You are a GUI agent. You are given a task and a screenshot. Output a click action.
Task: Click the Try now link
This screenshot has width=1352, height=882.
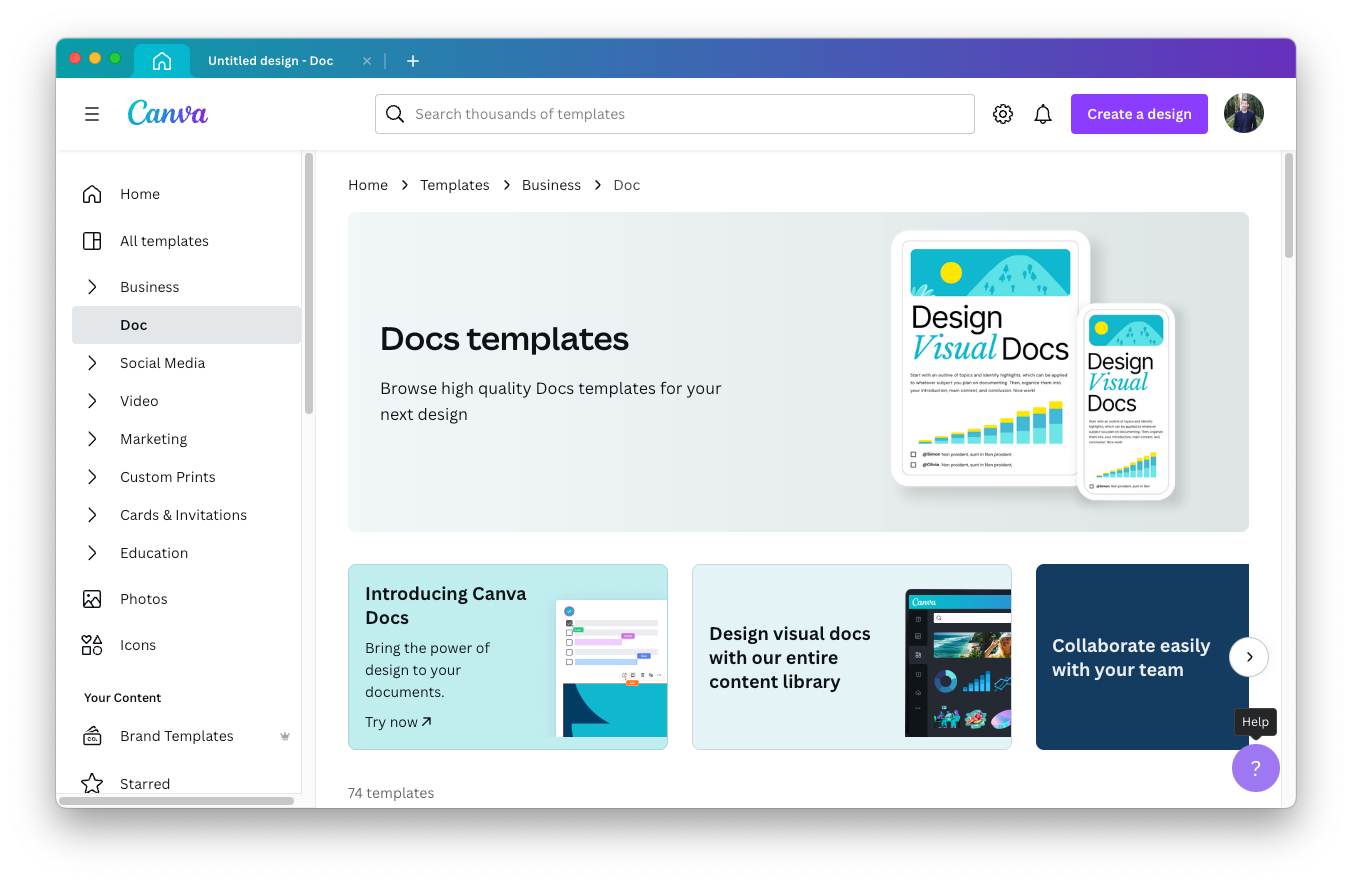click(x=398, y=722)
